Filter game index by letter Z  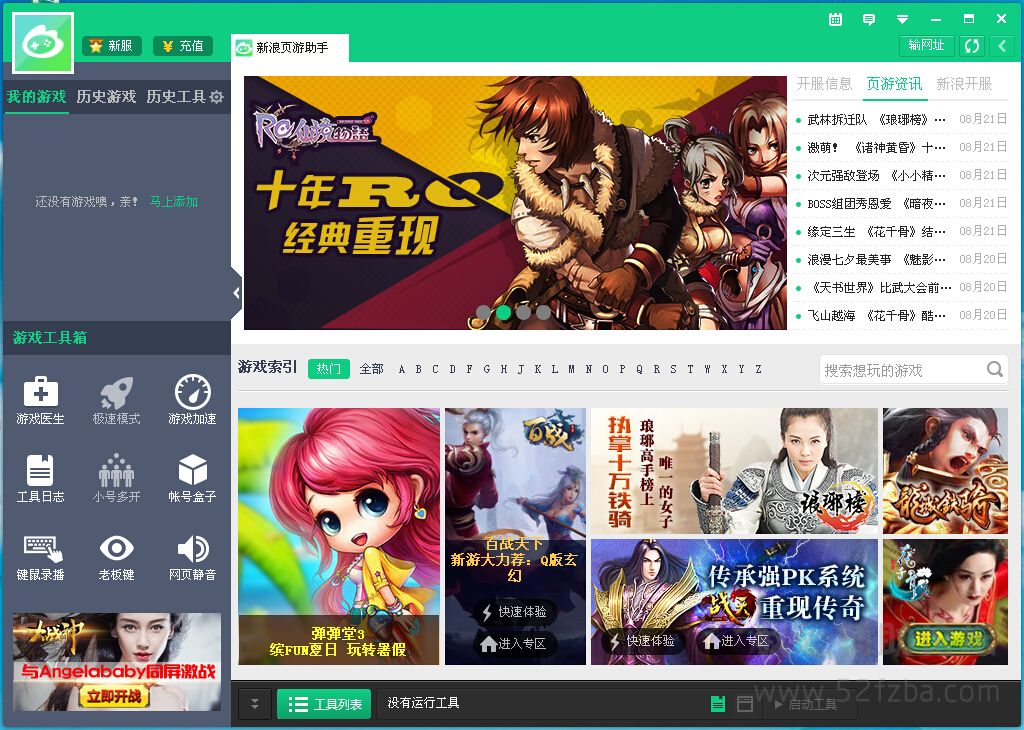(x=758, y=370)
